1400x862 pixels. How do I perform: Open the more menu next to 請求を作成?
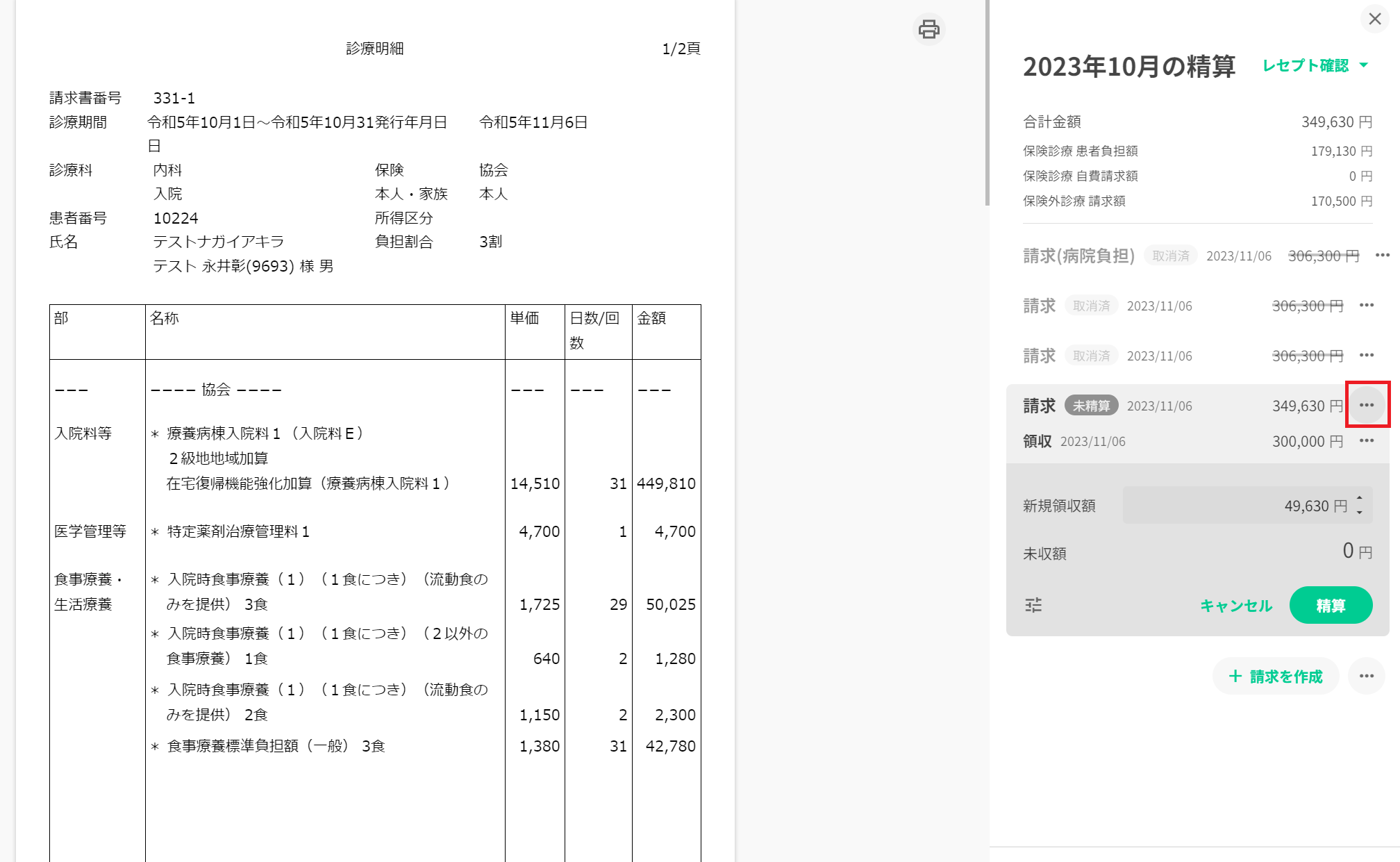pos(1366,676)
